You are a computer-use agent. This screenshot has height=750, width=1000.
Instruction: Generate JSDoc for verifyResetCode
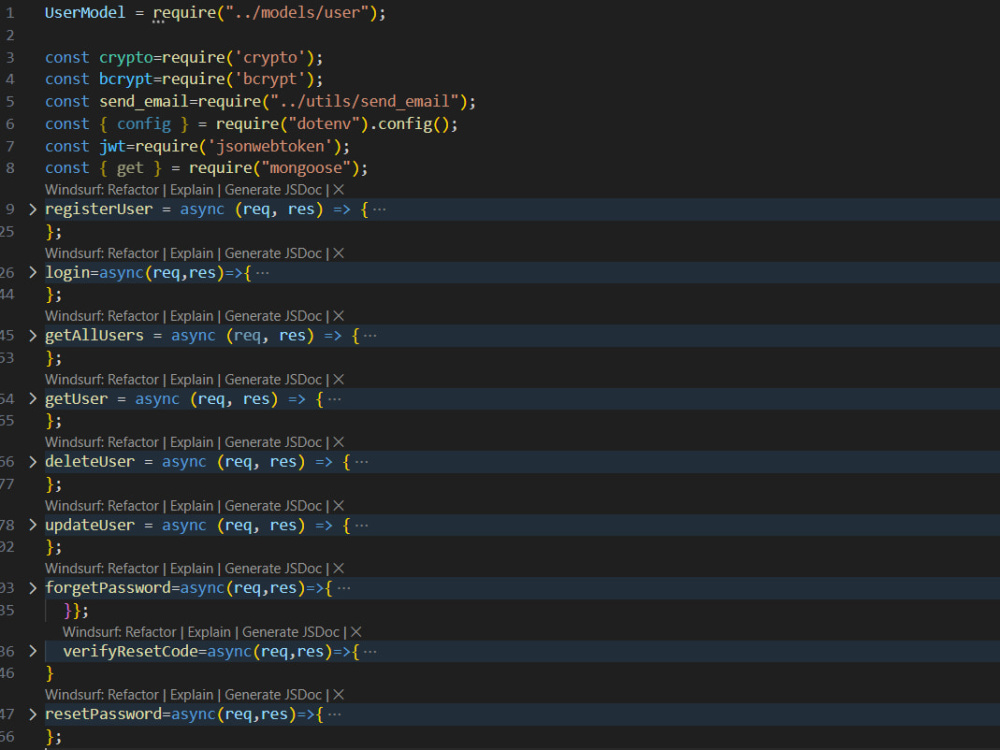(x=291, y=632)
